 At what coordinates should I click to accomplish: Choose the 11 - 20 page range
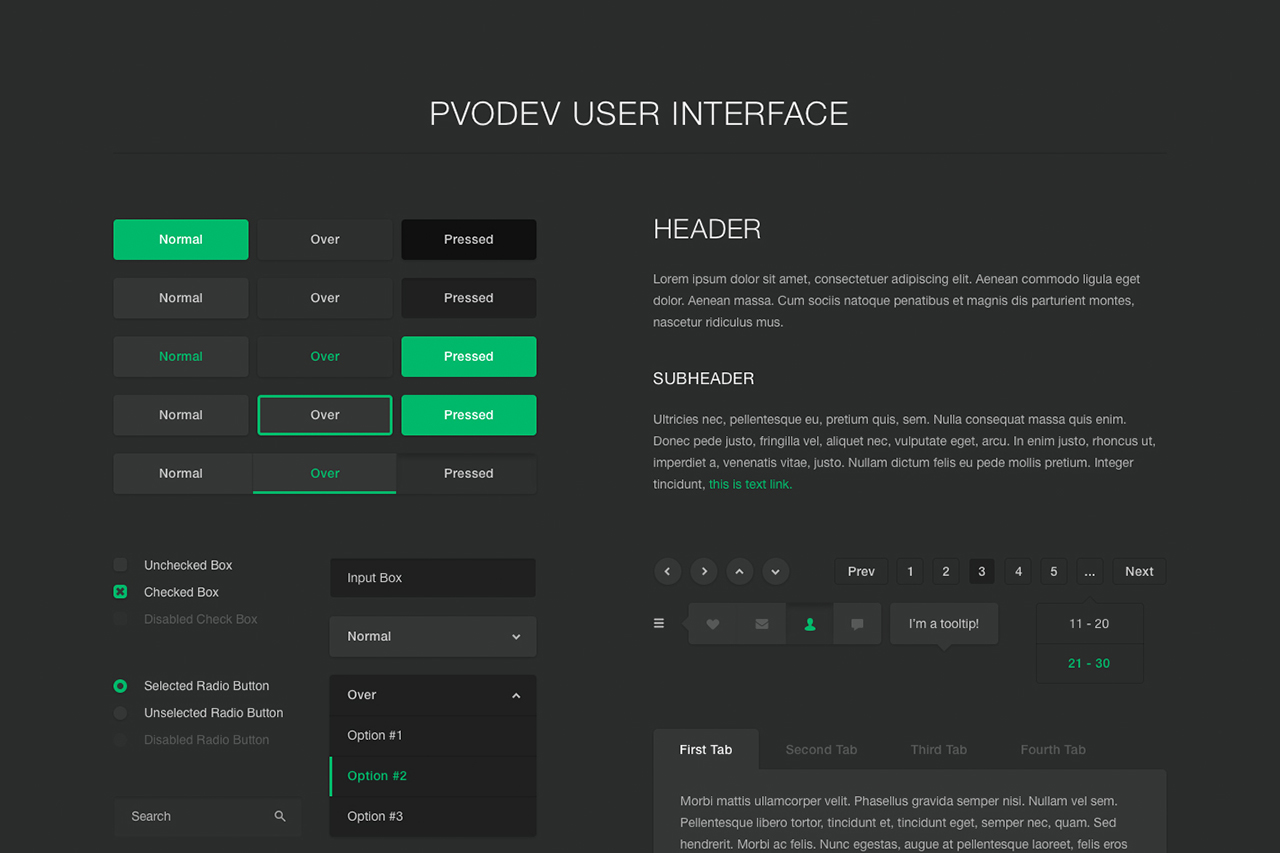tap(1089, 623)
